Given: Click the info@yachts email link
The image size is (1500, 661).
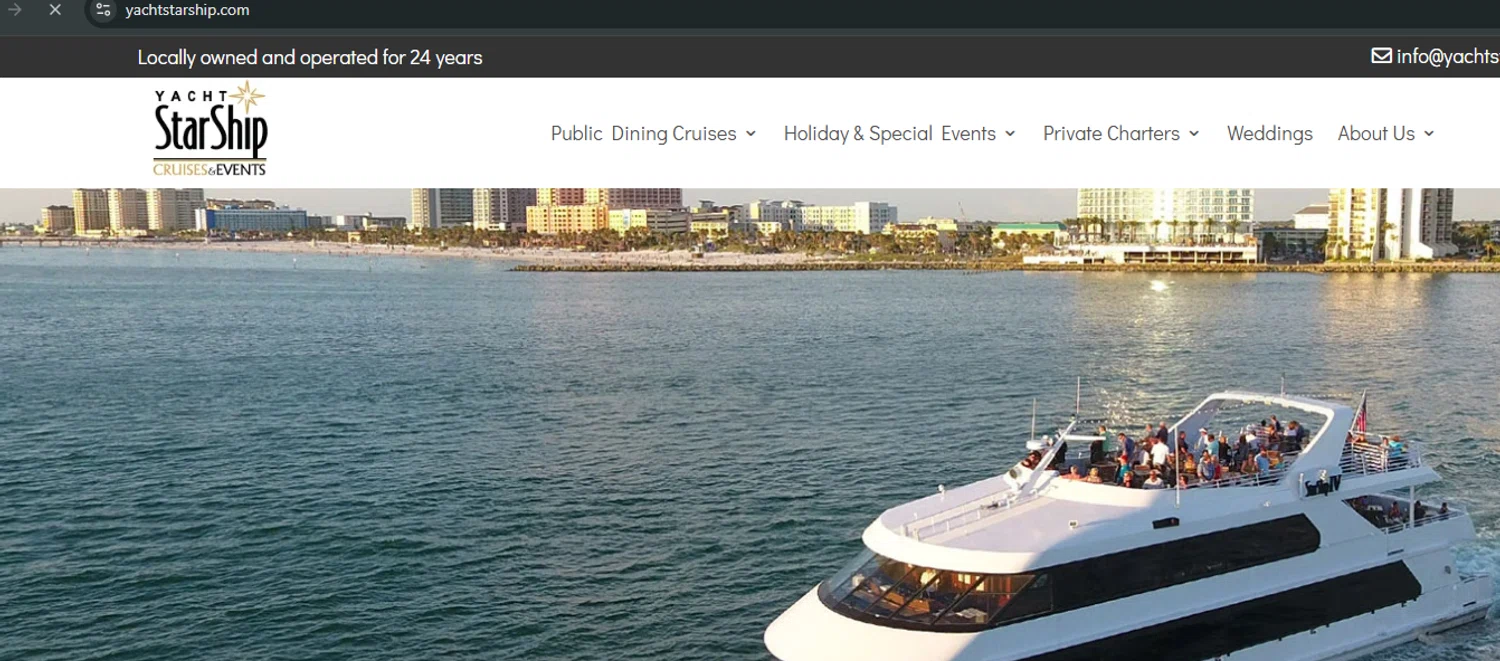Looking at the screenshot, I should tap(1448, 57).
